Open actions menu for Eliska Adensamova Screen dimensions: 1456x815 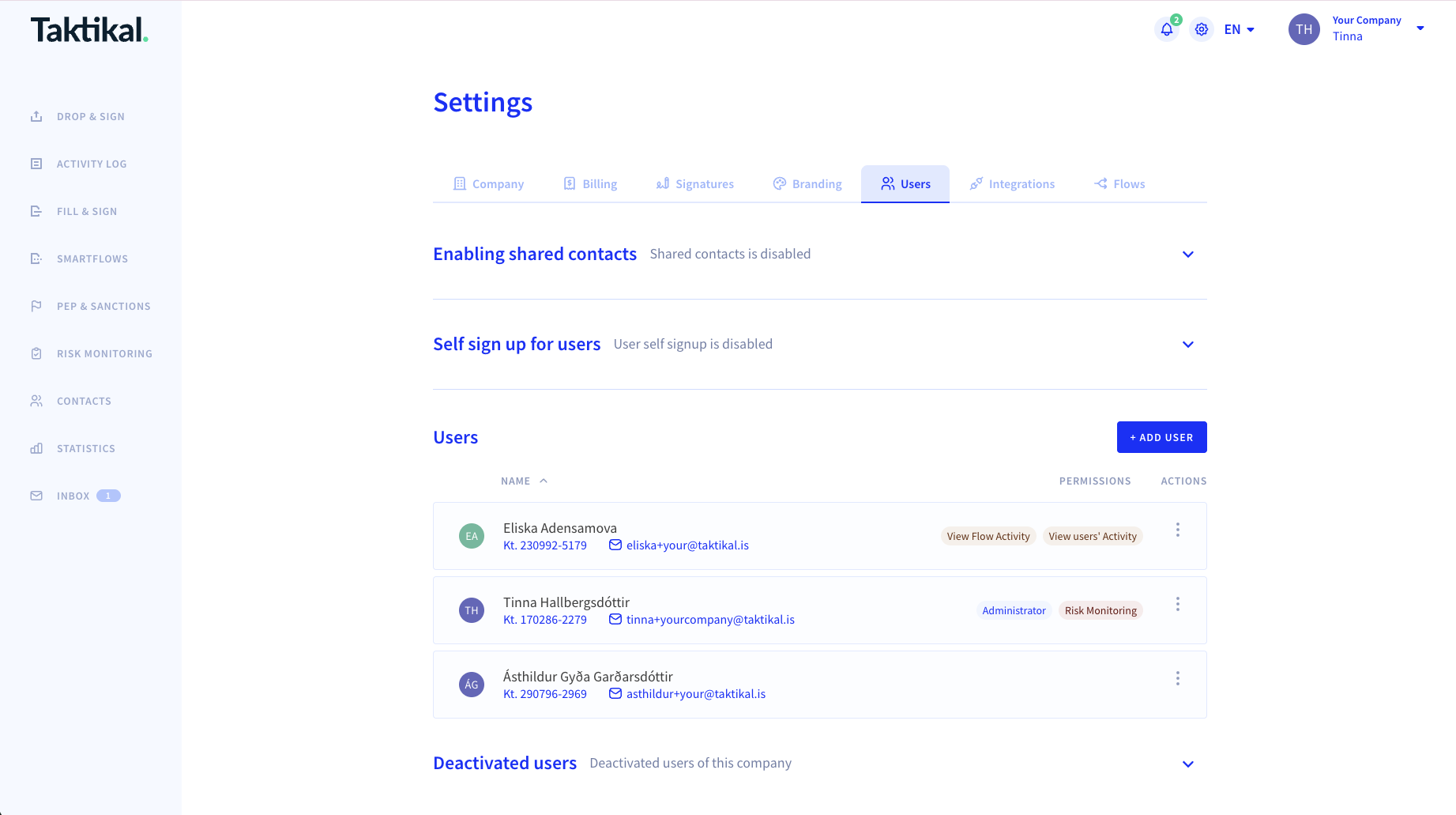coord(1178,530)
